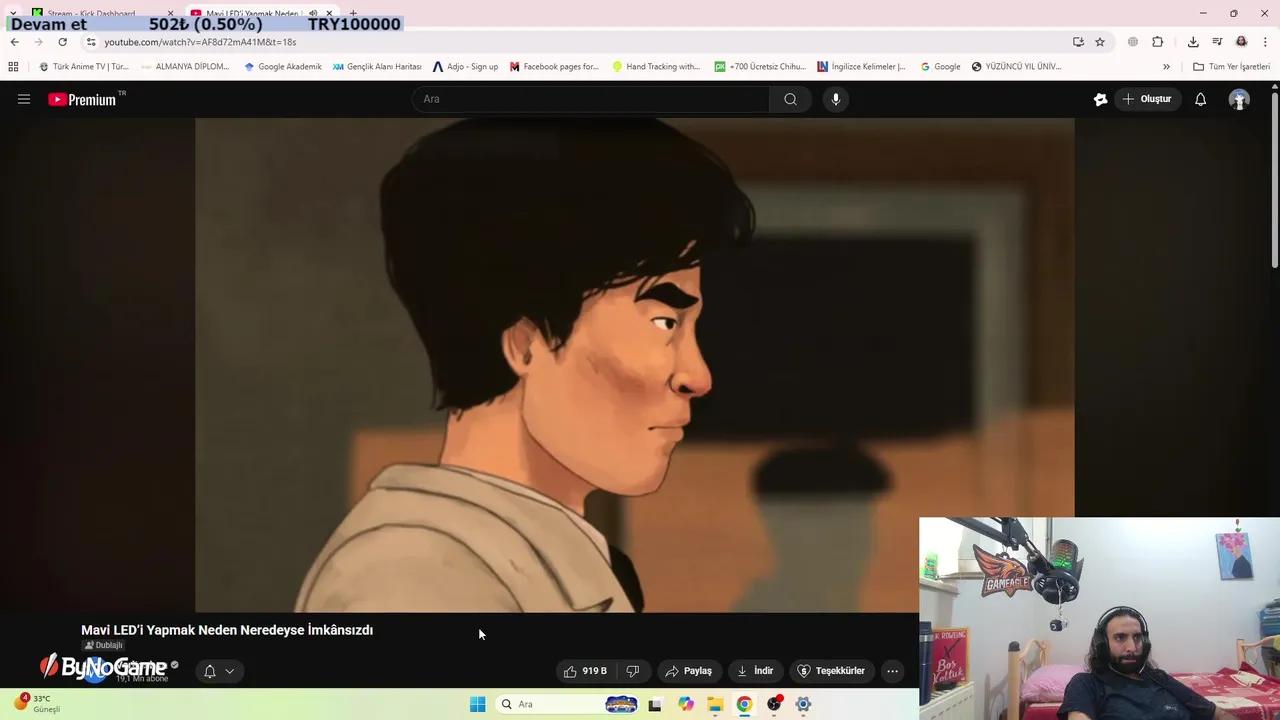Click the magnifier search button in YouTube
This screenshot has height=720, width=1280.
790,99
